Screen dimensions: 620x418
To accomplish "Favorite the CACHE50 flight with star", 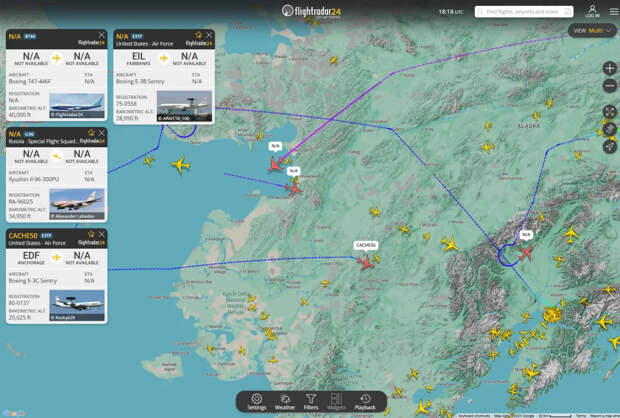I will pyautogui.click(x=91, y=235).
